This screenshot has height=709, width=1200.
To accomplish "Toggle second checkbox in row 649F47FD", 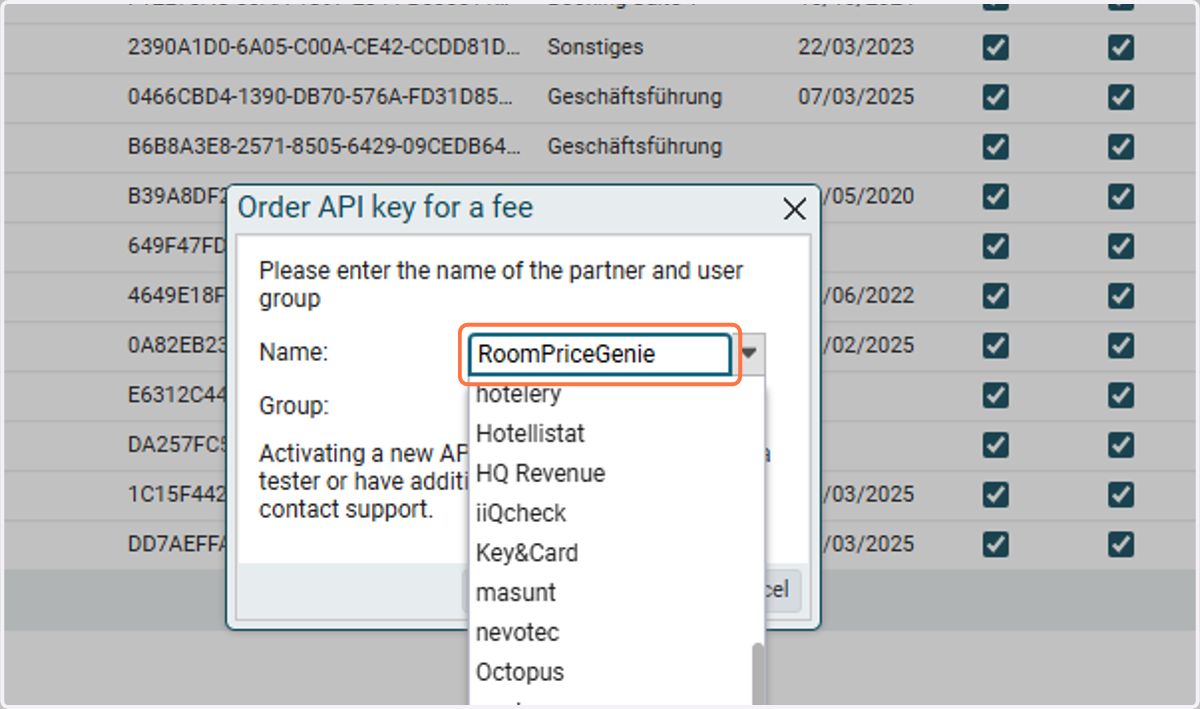I will pos(1121,246).
